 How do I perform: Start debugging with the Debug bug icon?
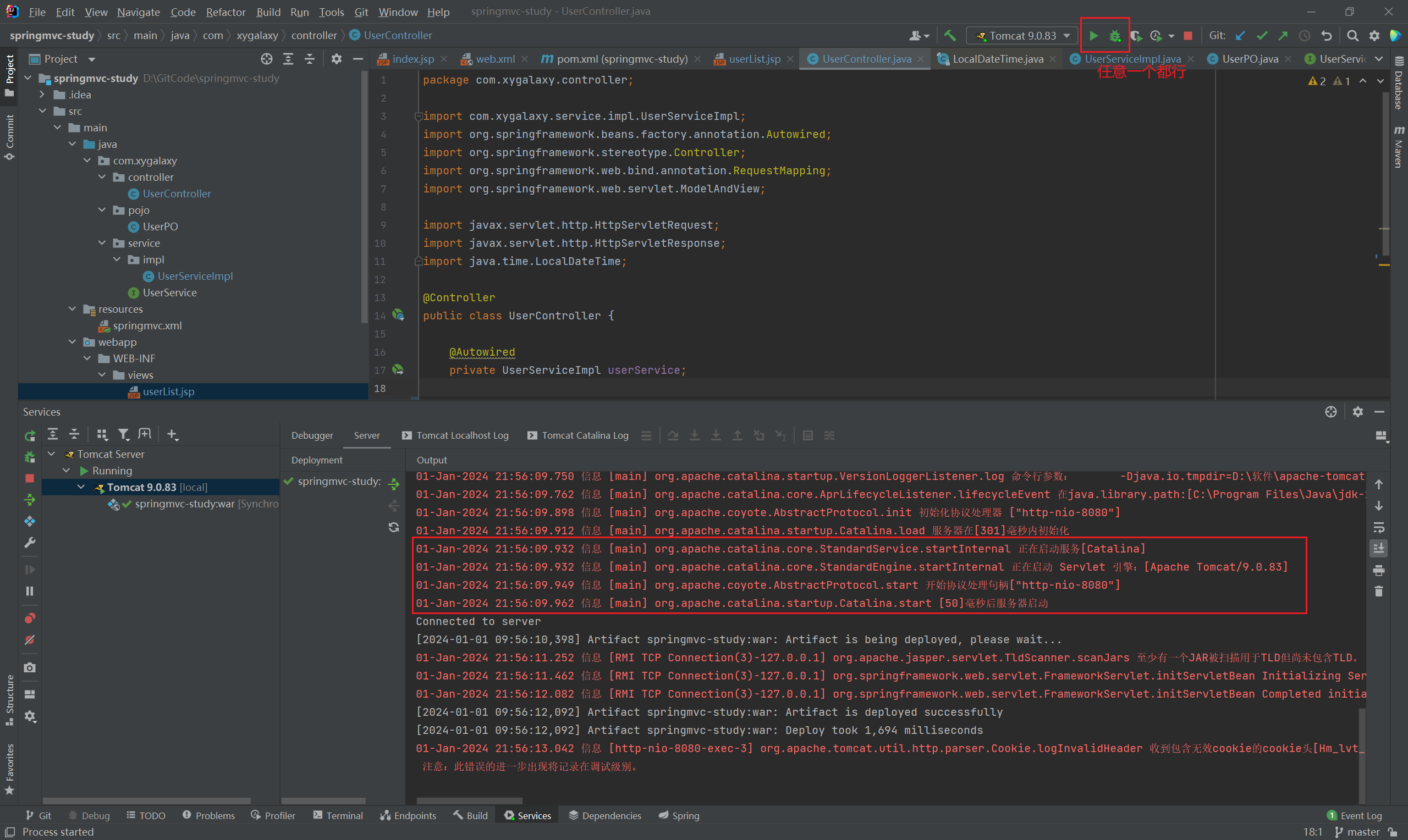(1114, 36)
